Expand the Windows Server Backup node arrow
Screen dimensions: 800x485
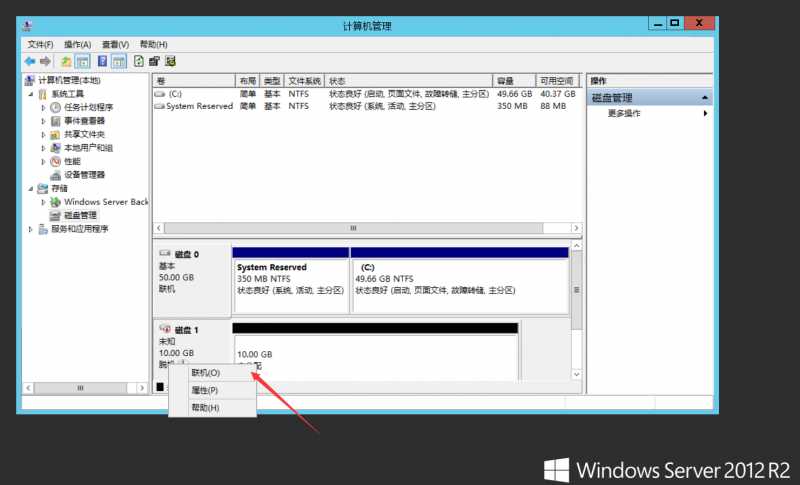(43, 202)
